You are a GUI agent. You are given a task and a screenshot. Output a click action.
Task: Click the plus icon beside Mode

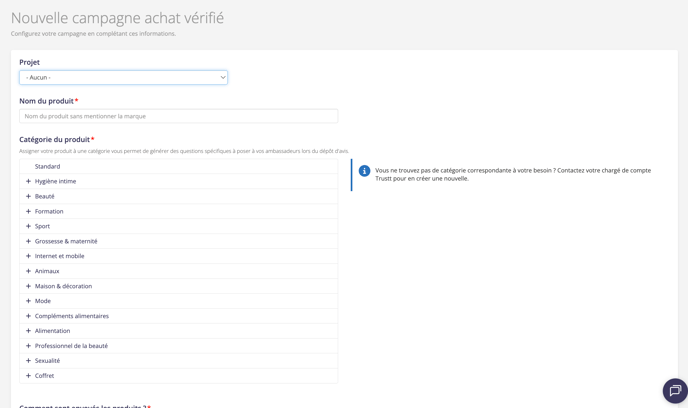[28, 301]
